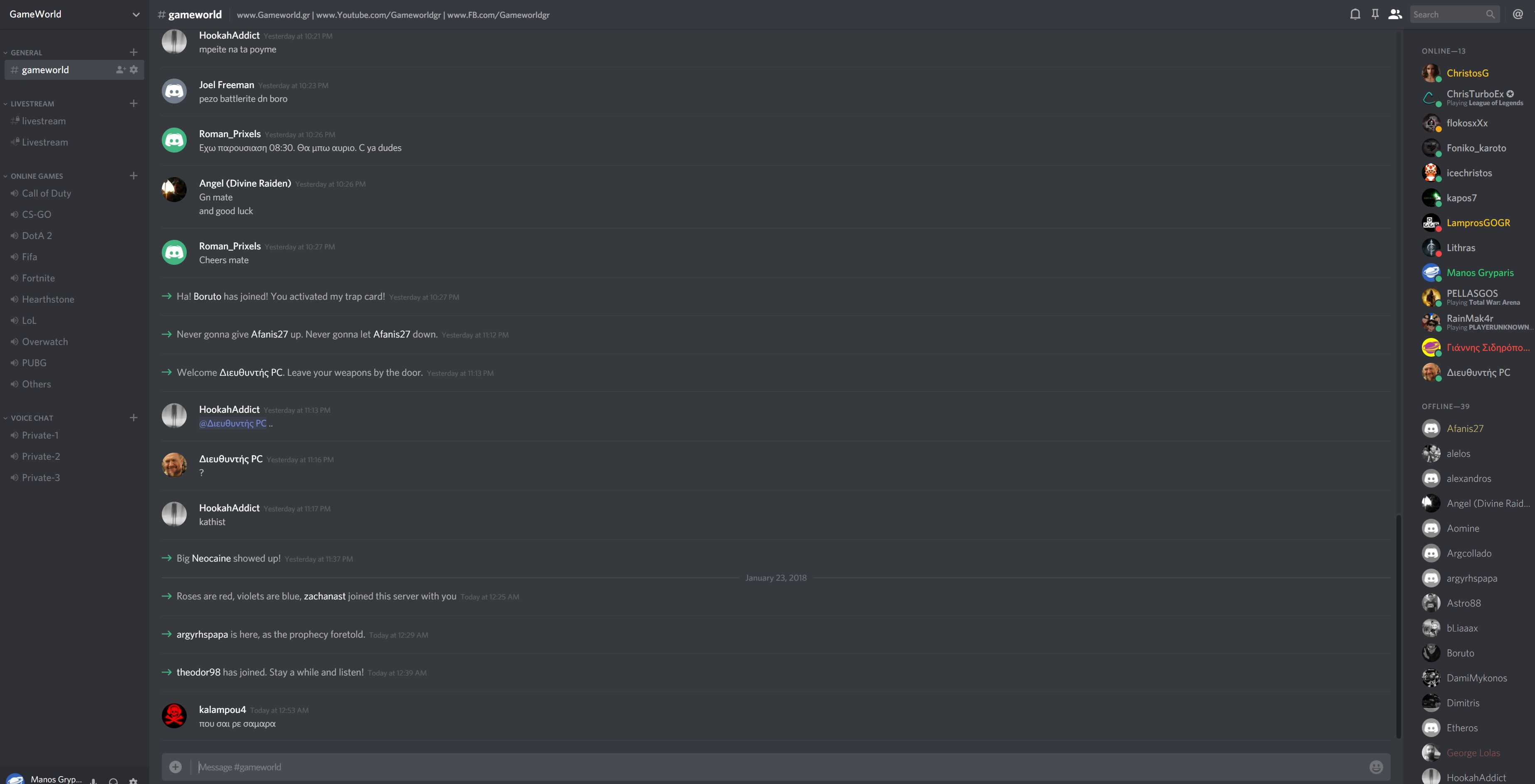Open notification settings bell icon
The image size is (1535, 784).
(x=1355, y=14)
